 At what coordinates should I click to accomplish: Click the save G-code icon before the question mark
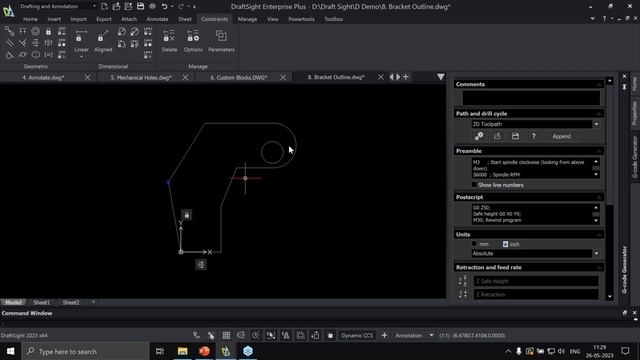coord(516,136)
